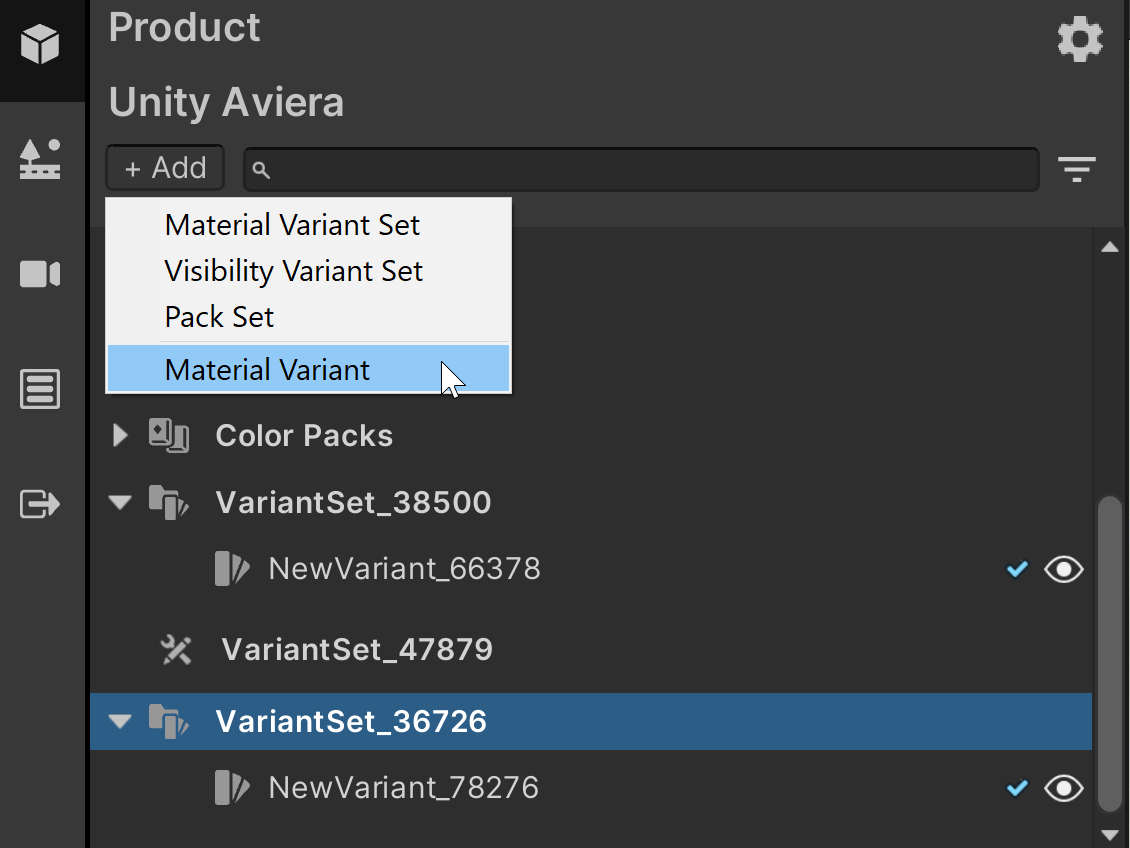Open the Product settings gear
The width and height of the screenshot is (1130, 848).
1079,39
